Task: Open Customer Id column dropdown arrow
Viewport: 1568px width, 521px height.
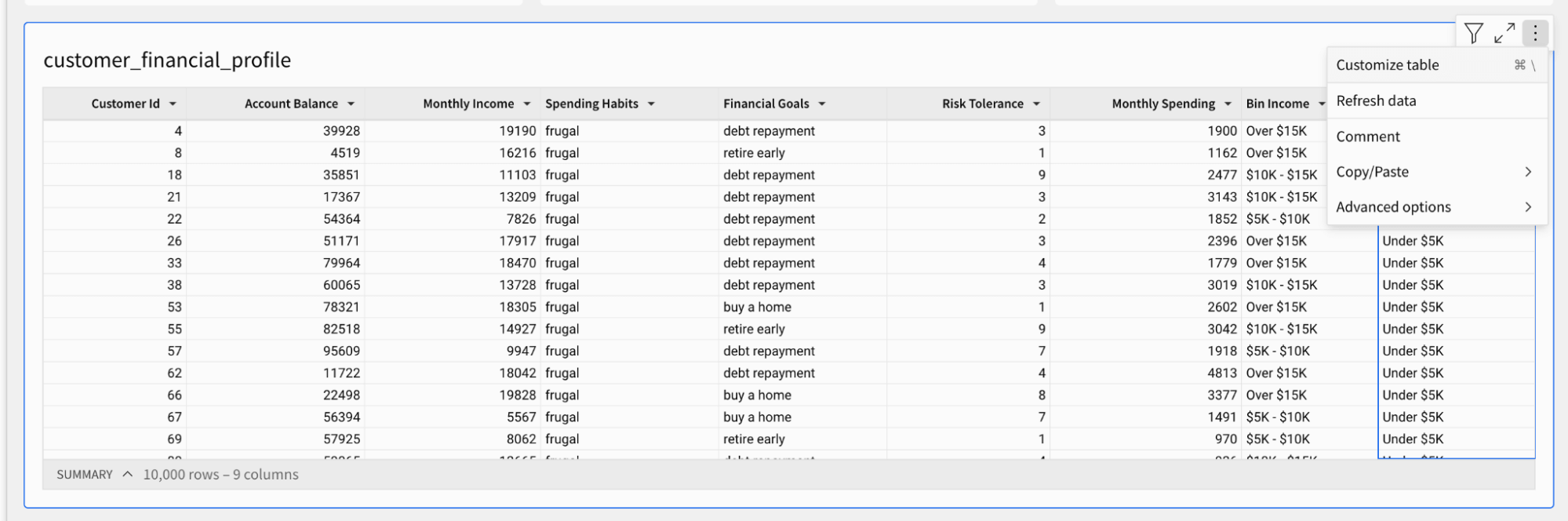Action: click(x=173, y=104)
